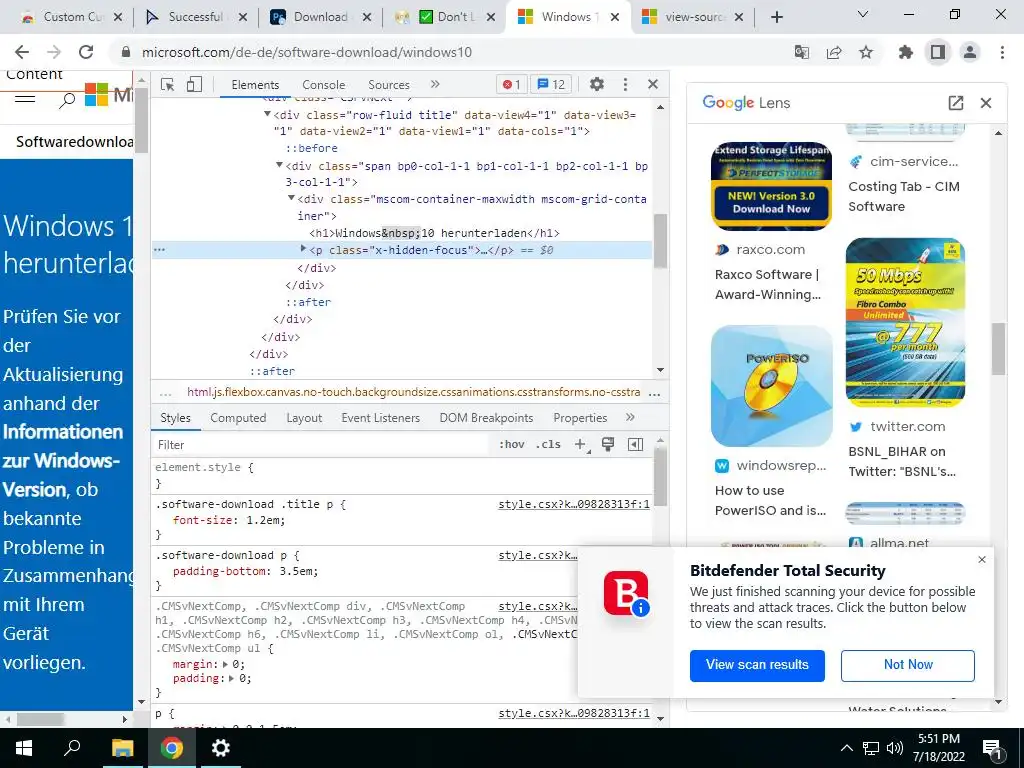
Task: Click the Bitdefender red B logo
Action: click(x=626, y=593)
